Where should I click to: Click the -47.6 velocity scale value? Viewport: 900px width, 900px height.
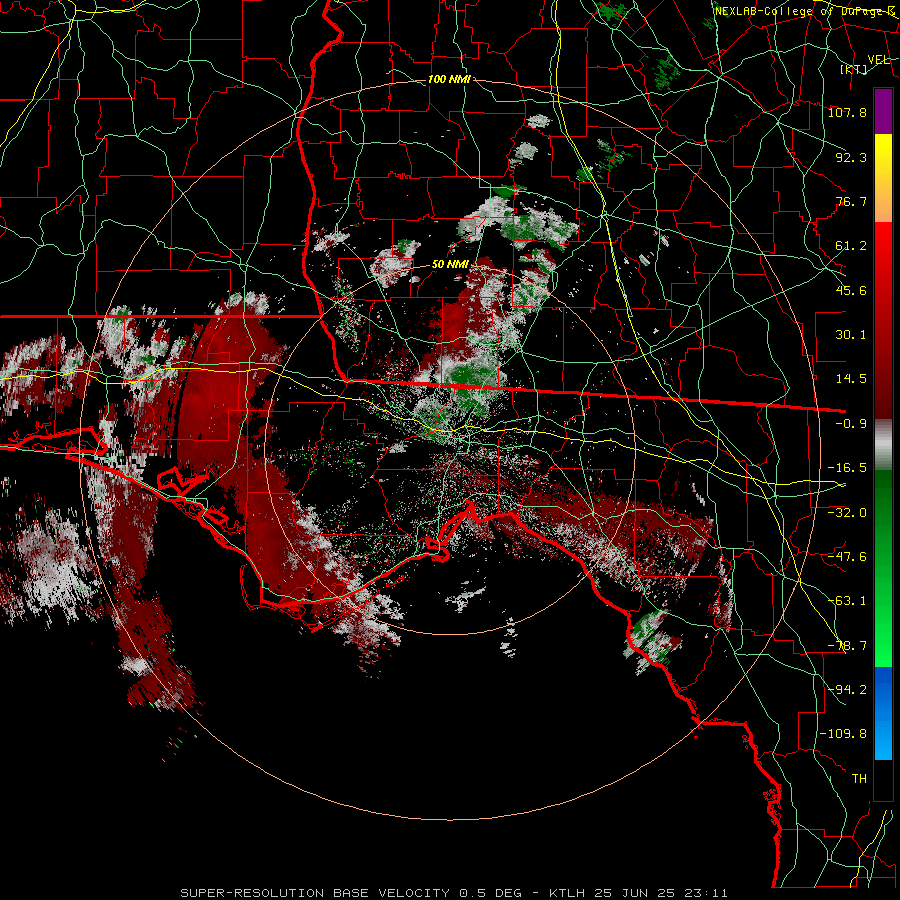click(847, 557)
